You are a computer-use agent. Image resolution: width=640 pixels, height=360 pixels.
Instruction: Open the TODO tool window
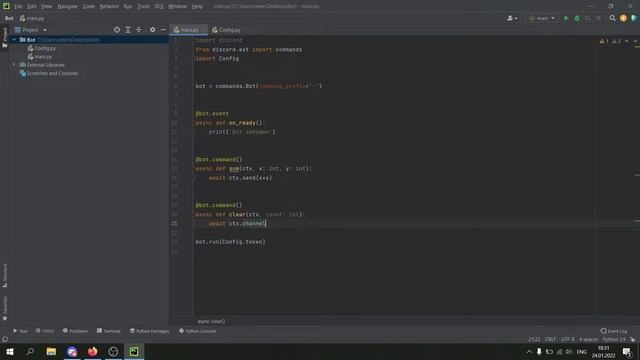[x=45, y=331]
